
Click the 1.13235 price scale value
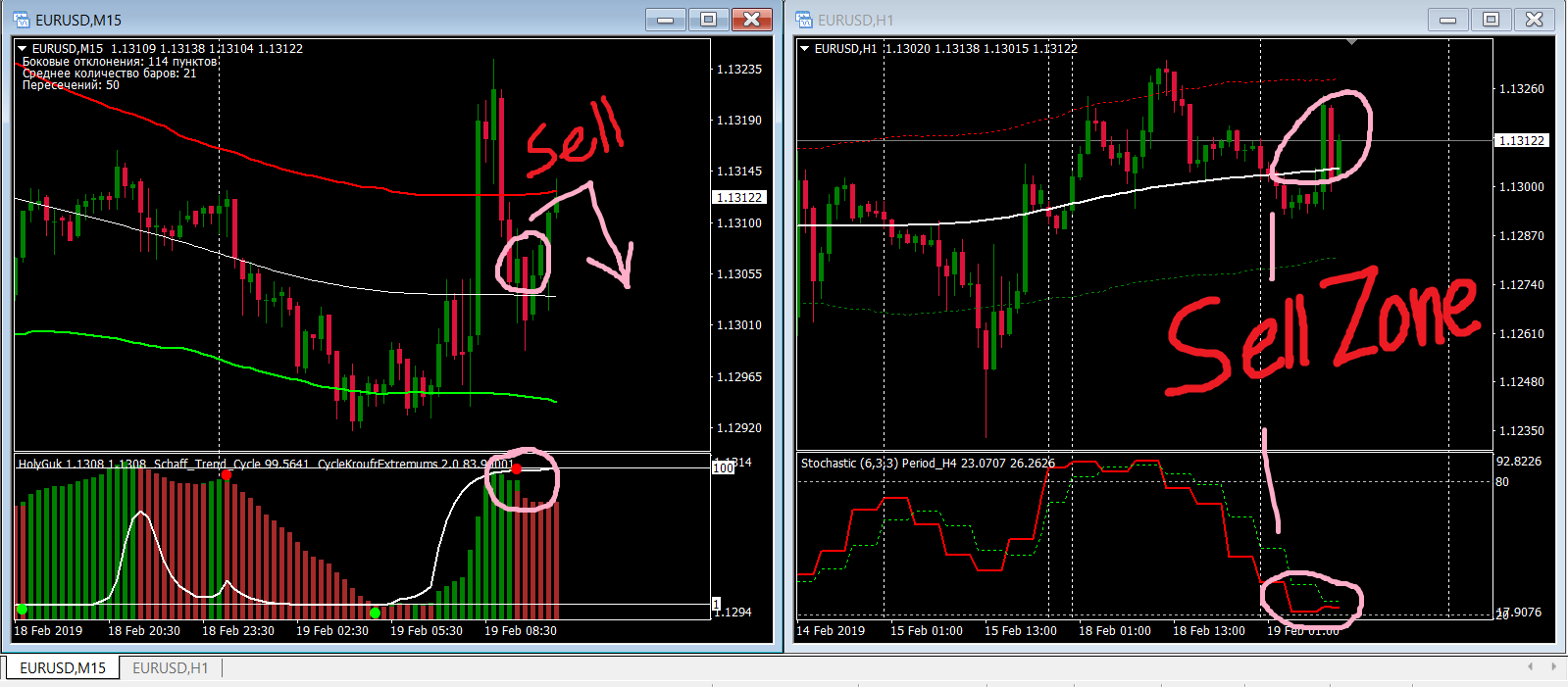click(739, 70)
